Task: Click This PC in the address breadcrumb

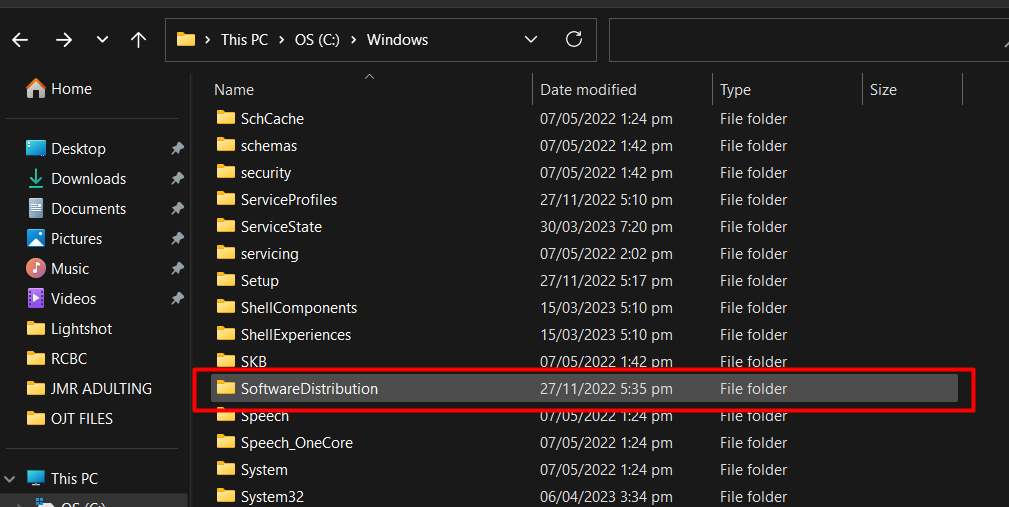Action: [245, 40]
